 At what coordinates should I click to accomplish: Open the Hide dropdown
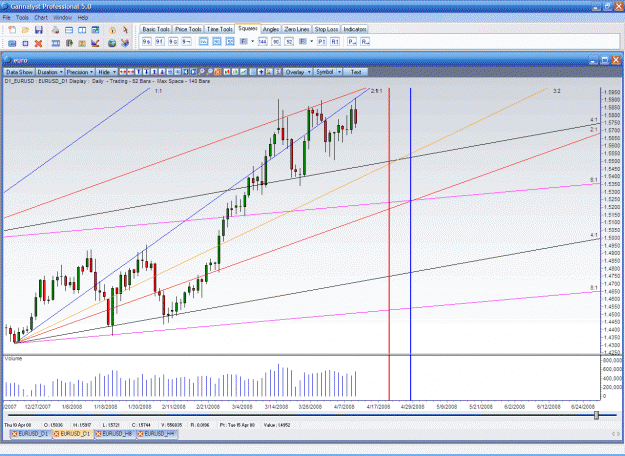[107, 72]
